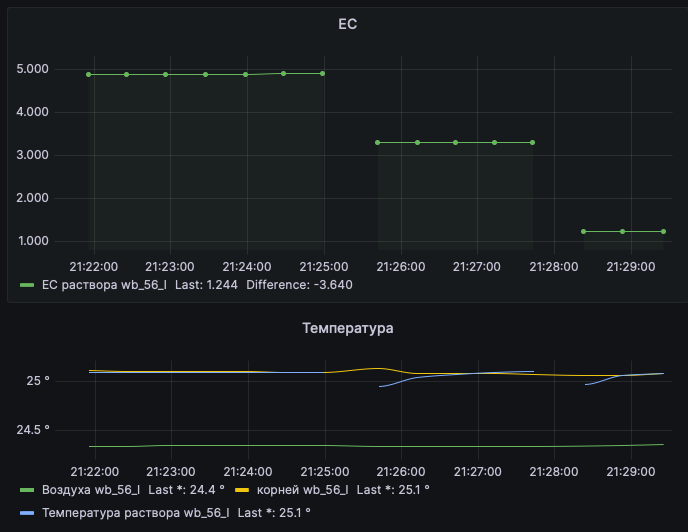Select the middle data point on the lowest EC segment
Image resolution: width=688 pixels, height=532 pixels.
click(x=623, y=231)
